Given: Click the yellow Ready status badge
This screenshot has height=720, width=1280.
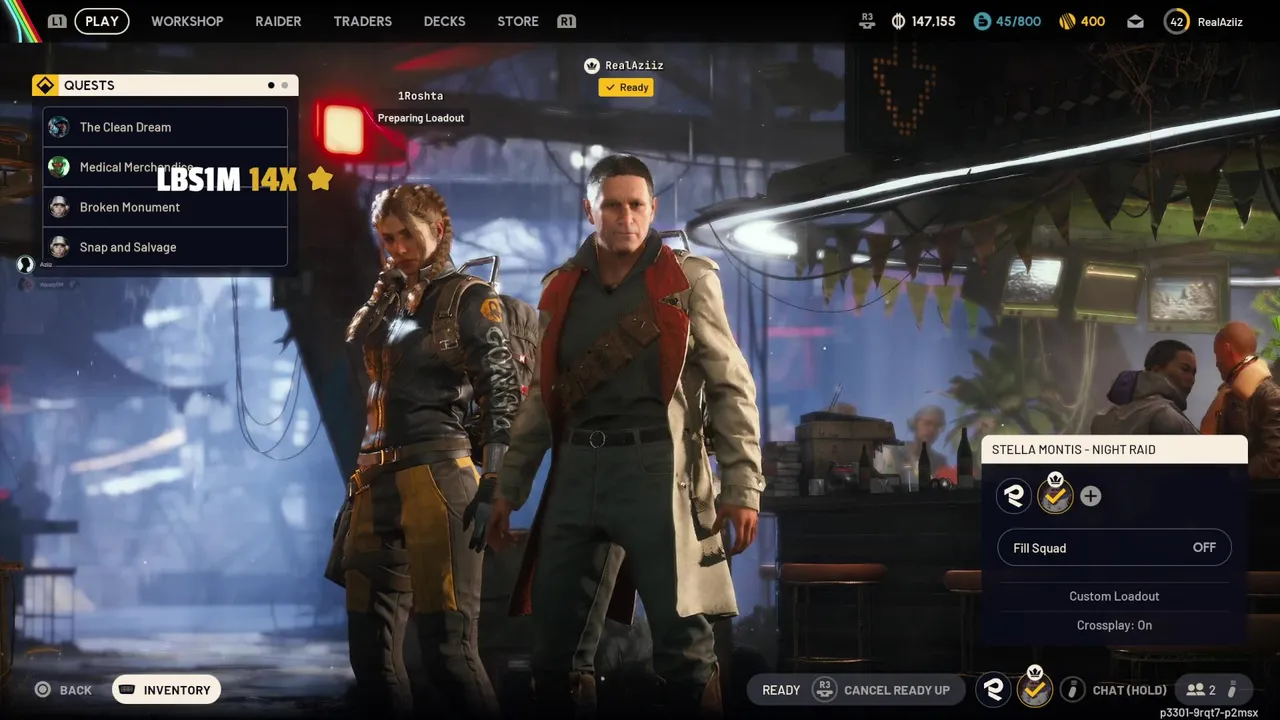Looking at the screenshot, I should (x=626, y=87).
